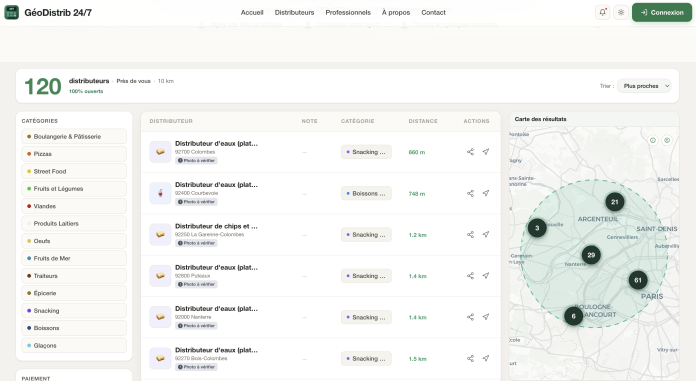Click the Carte des résultats heading
696x381 pixels.
pos(540,119)
